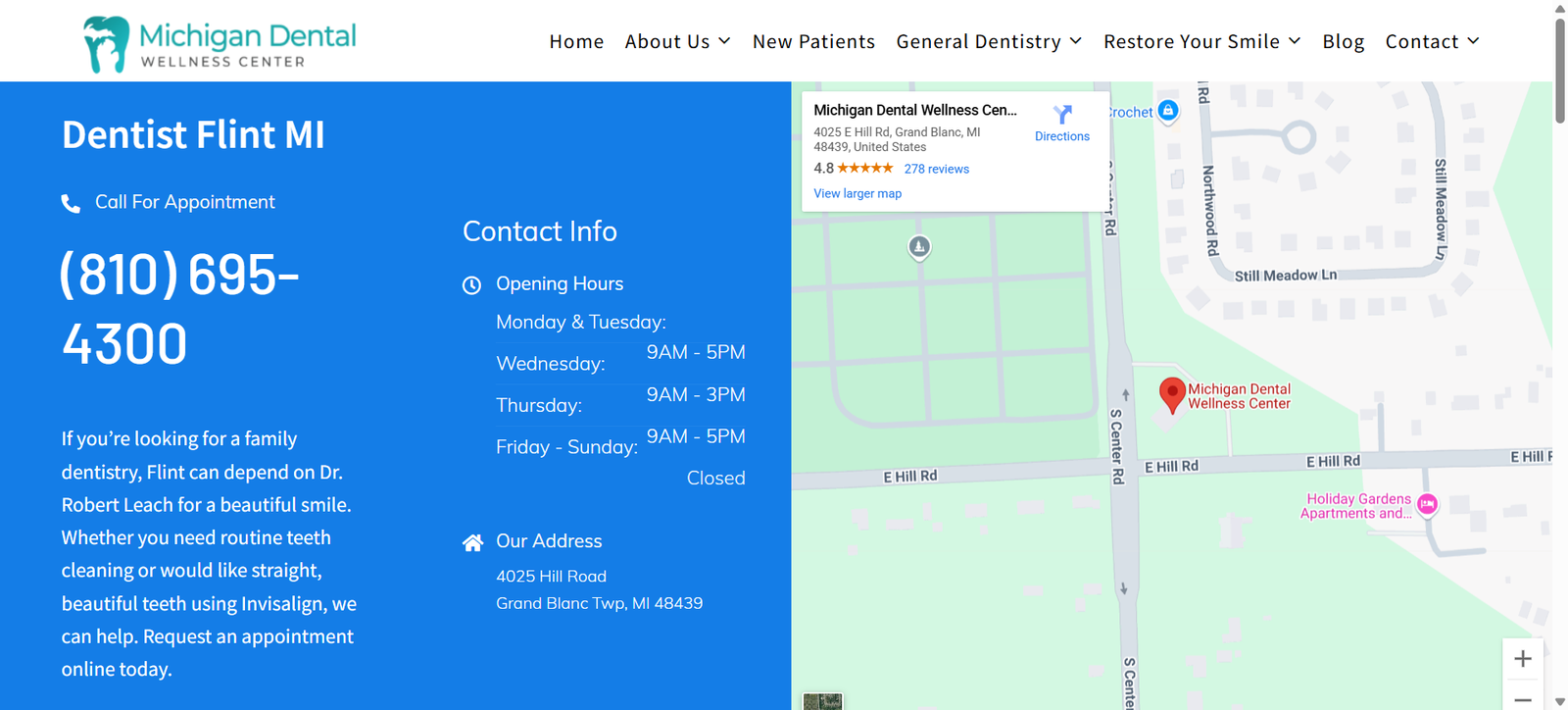
Task: Zoom in the map with plus button
Action: (x=1522, y=659)
